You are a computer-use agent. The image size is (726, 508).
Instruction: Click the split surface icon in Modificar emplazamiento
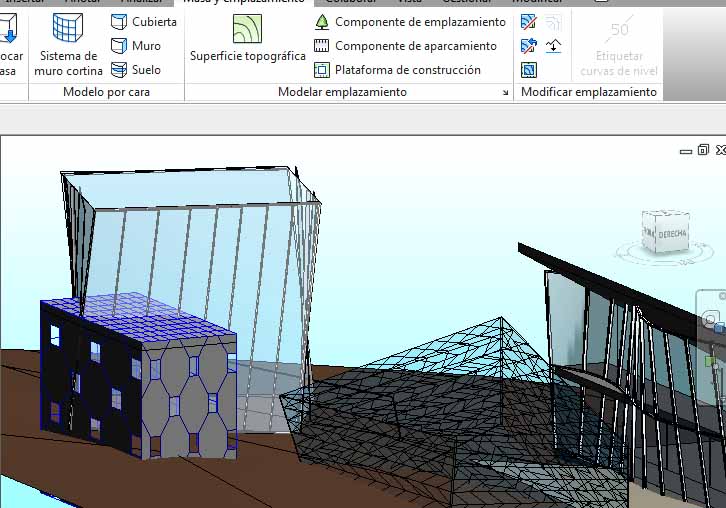coord(529,21)
